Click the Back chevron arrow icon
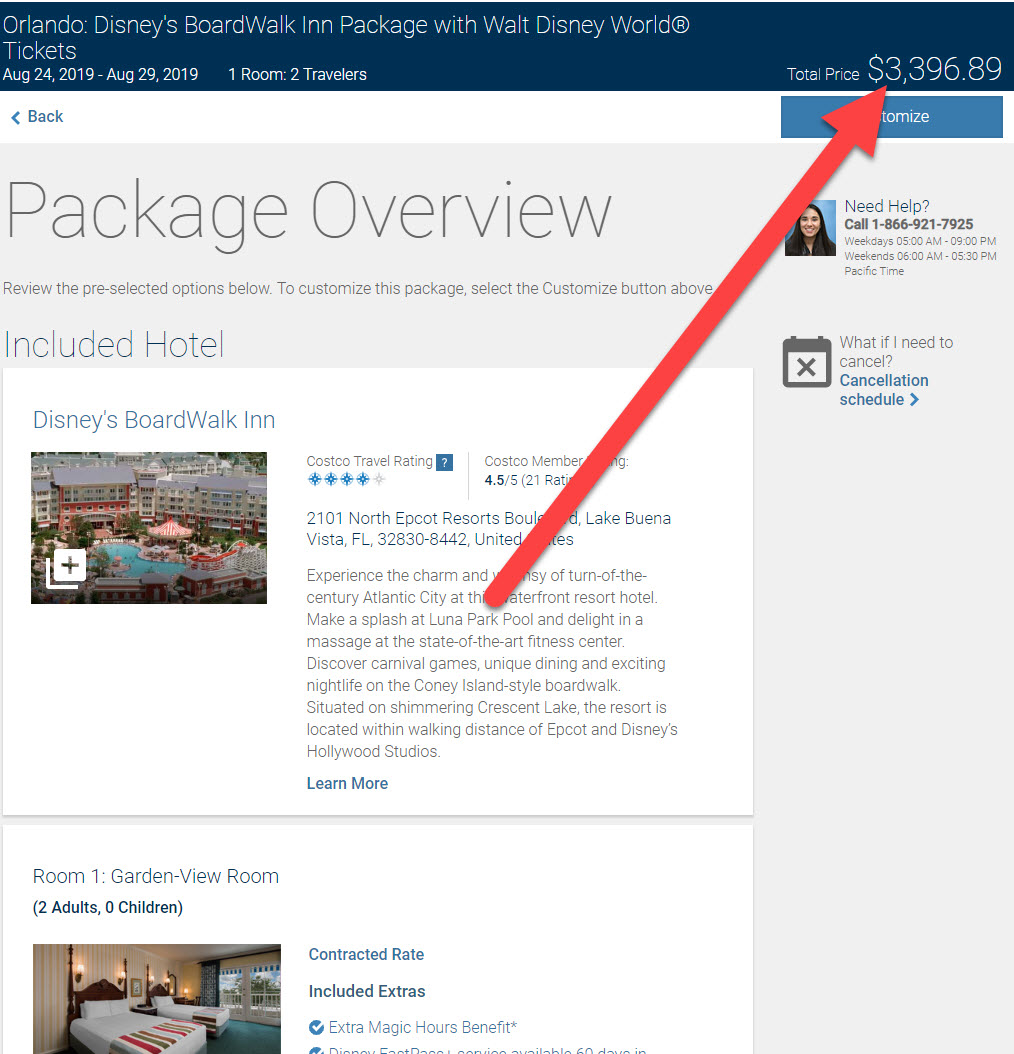 [x=15, y=118]
